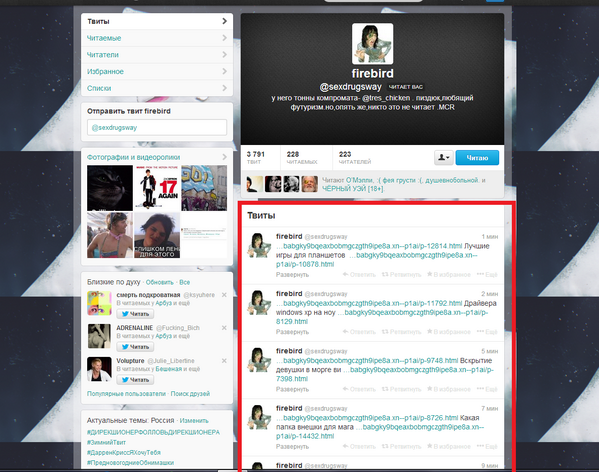Open the 17 Again poster thumbnail
Screen dimensions: 599x472
coord(157,188)
